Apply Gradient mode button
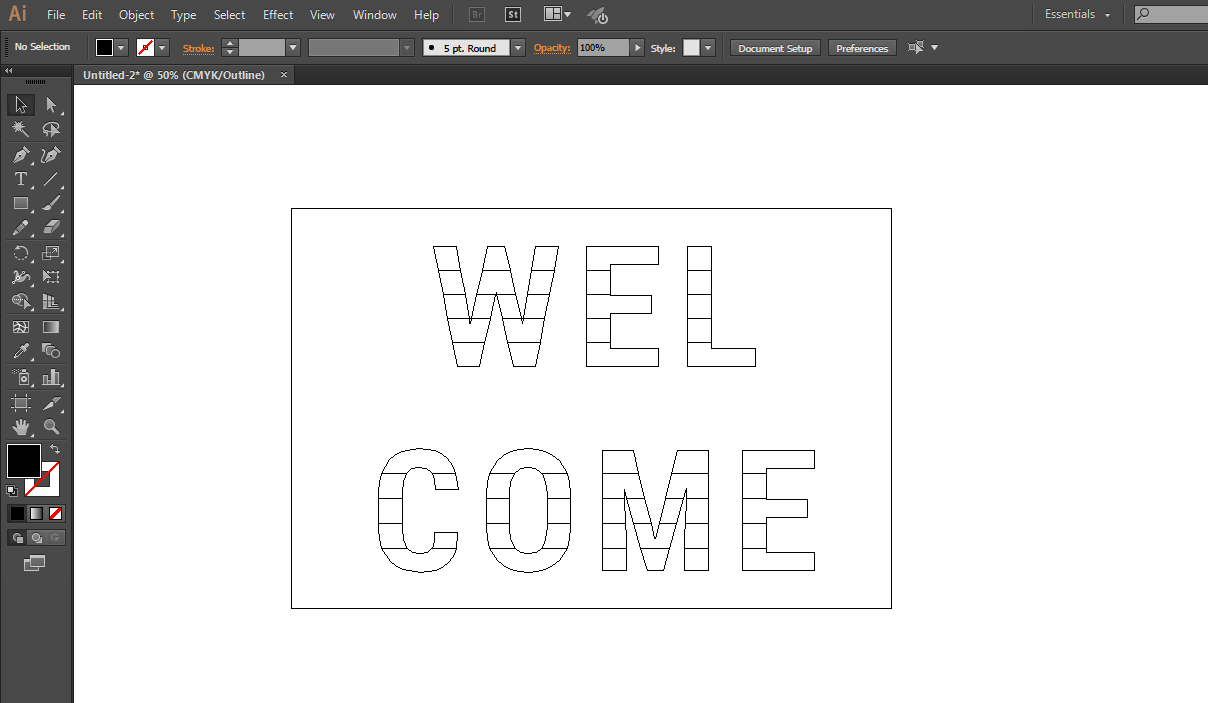 (x=36, y=513)
